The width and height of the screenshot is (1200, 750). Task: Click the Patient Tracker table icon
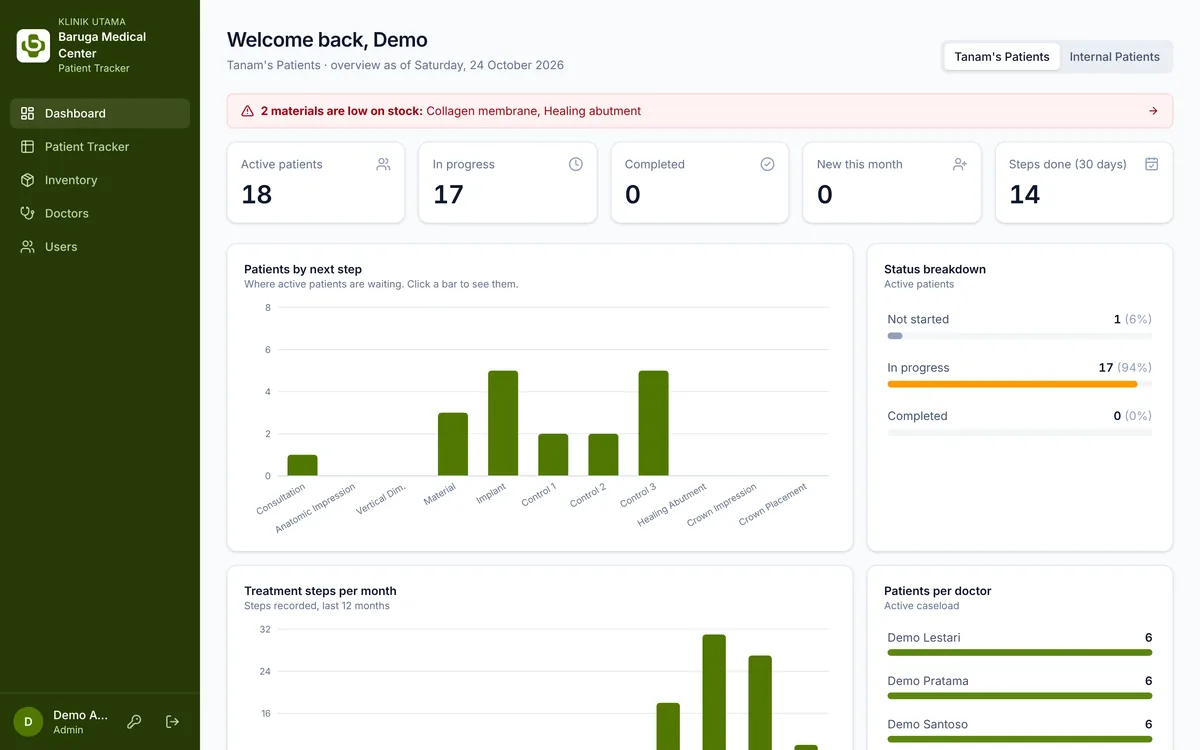(27, 147)
